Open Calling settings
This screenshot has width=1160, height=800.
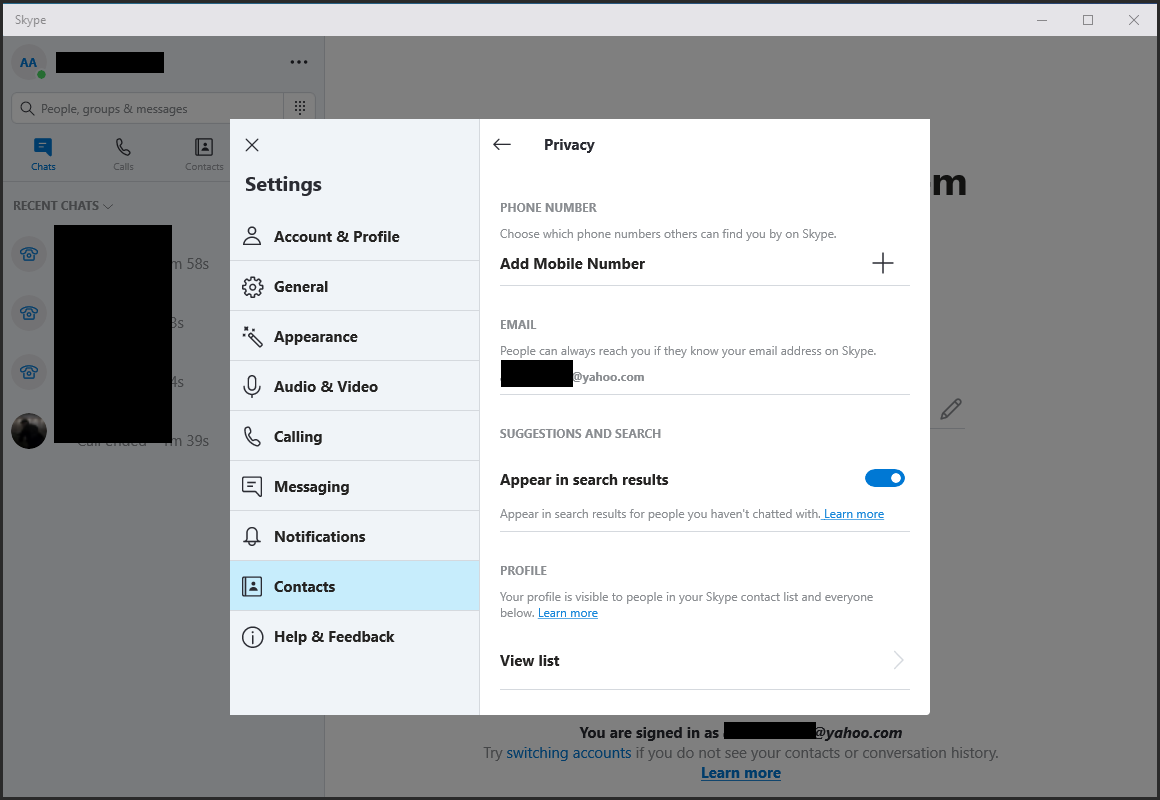tap(354, 437)
